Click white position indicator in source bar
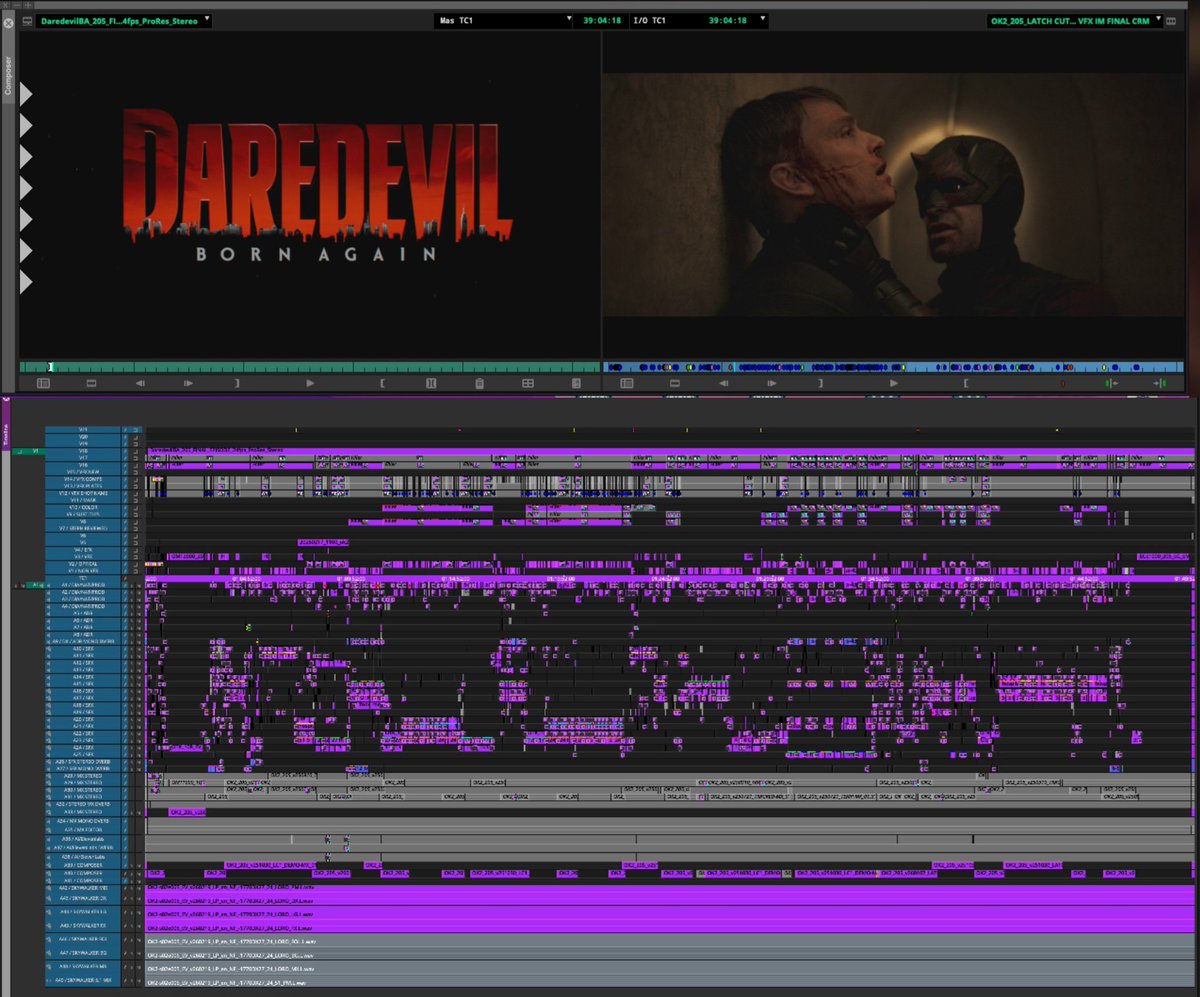1200x997 pixels. point(50,368)
